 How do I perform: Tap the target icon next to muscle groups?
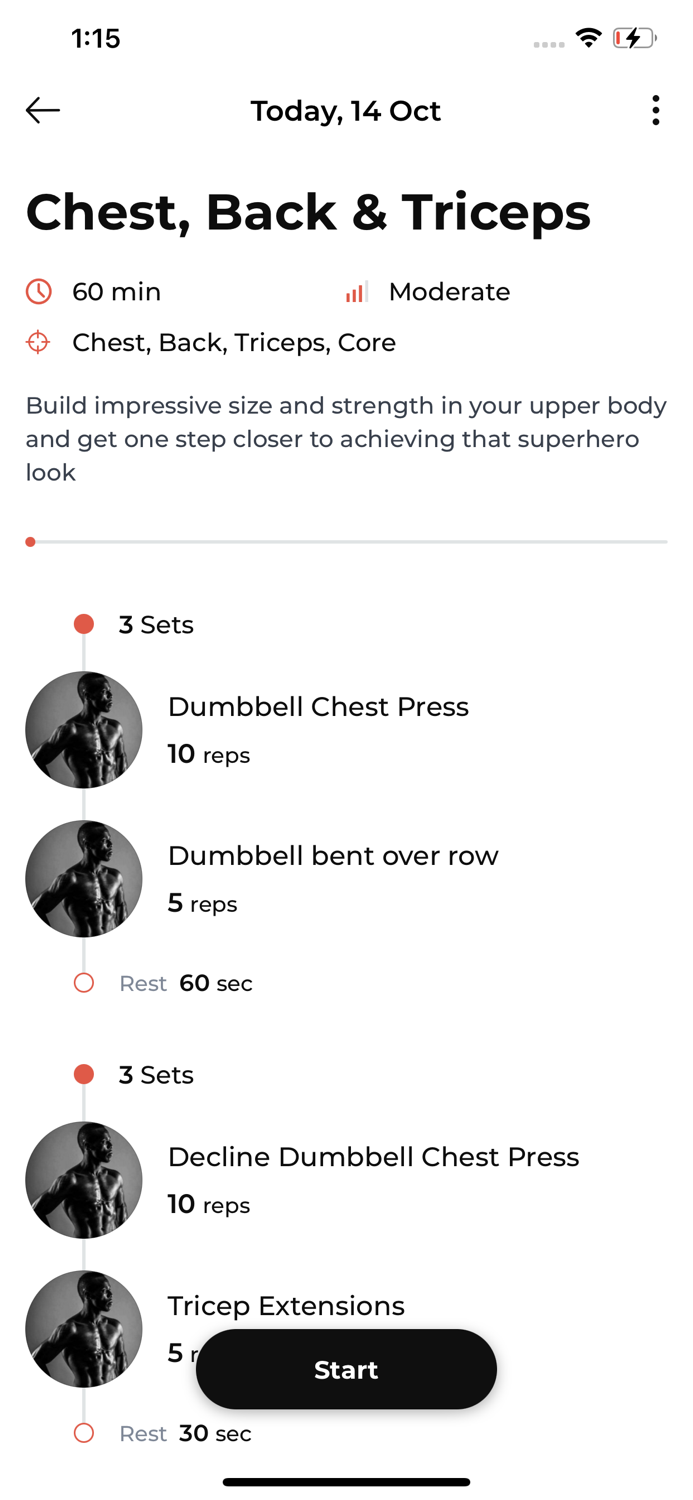pos(37,341)
